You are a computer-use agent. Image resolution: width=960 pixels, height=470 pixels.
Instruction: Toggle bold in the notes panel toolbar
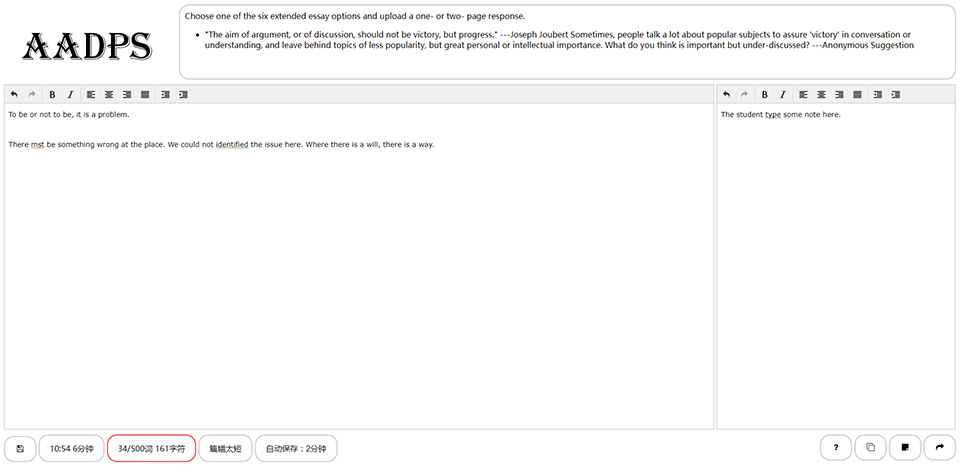765,95
